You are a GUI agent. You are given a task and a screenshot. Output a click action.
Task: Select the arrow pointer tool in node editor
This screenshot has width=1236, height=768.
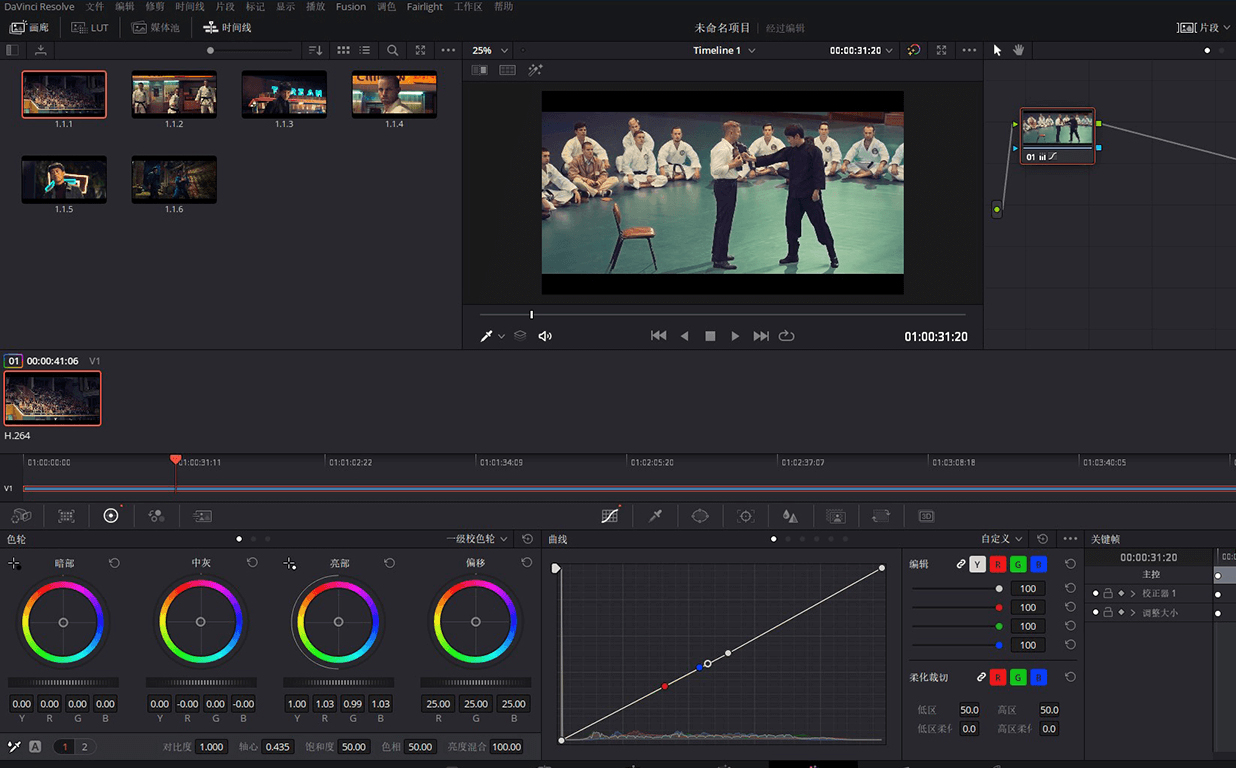997,50
